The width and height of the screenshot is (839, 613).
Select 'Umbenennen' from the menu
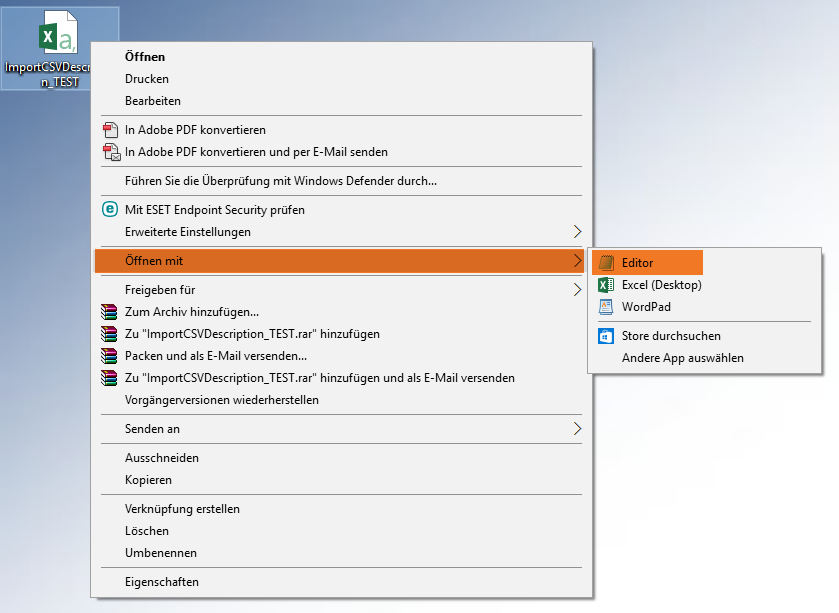342,553
